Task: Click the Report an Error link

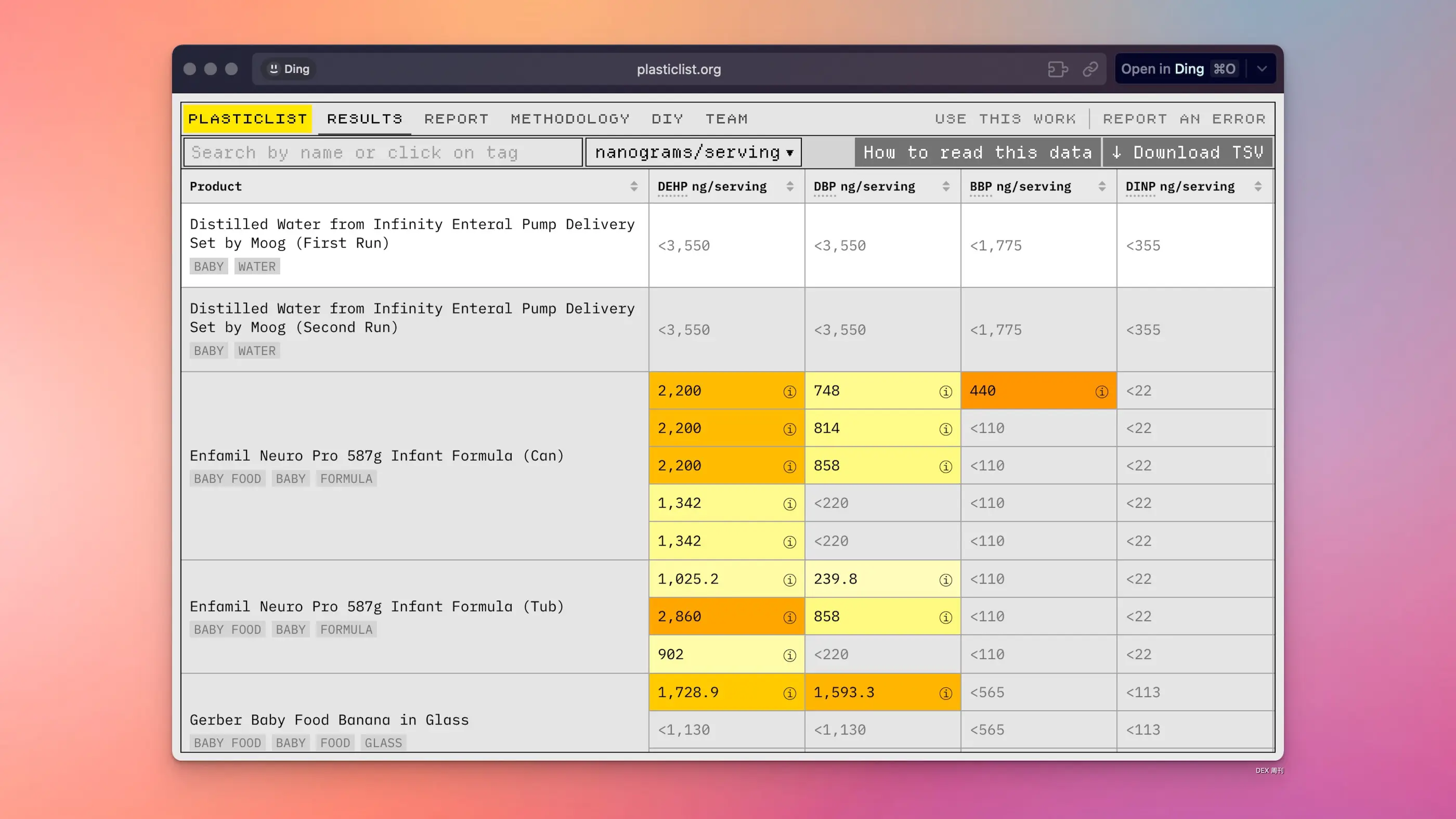Action: pos(1185,118)
